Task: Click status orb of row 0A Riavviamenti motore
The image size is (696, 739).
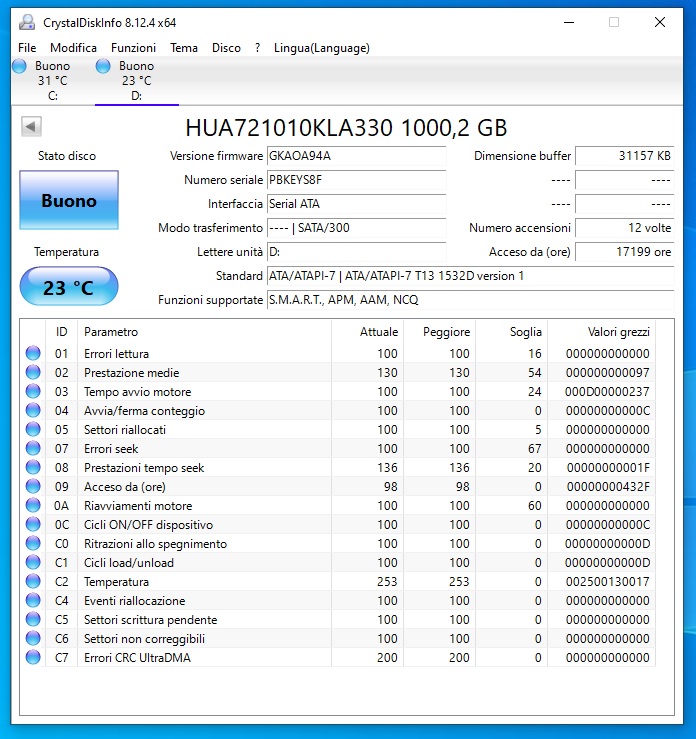Action: (33, 505)
